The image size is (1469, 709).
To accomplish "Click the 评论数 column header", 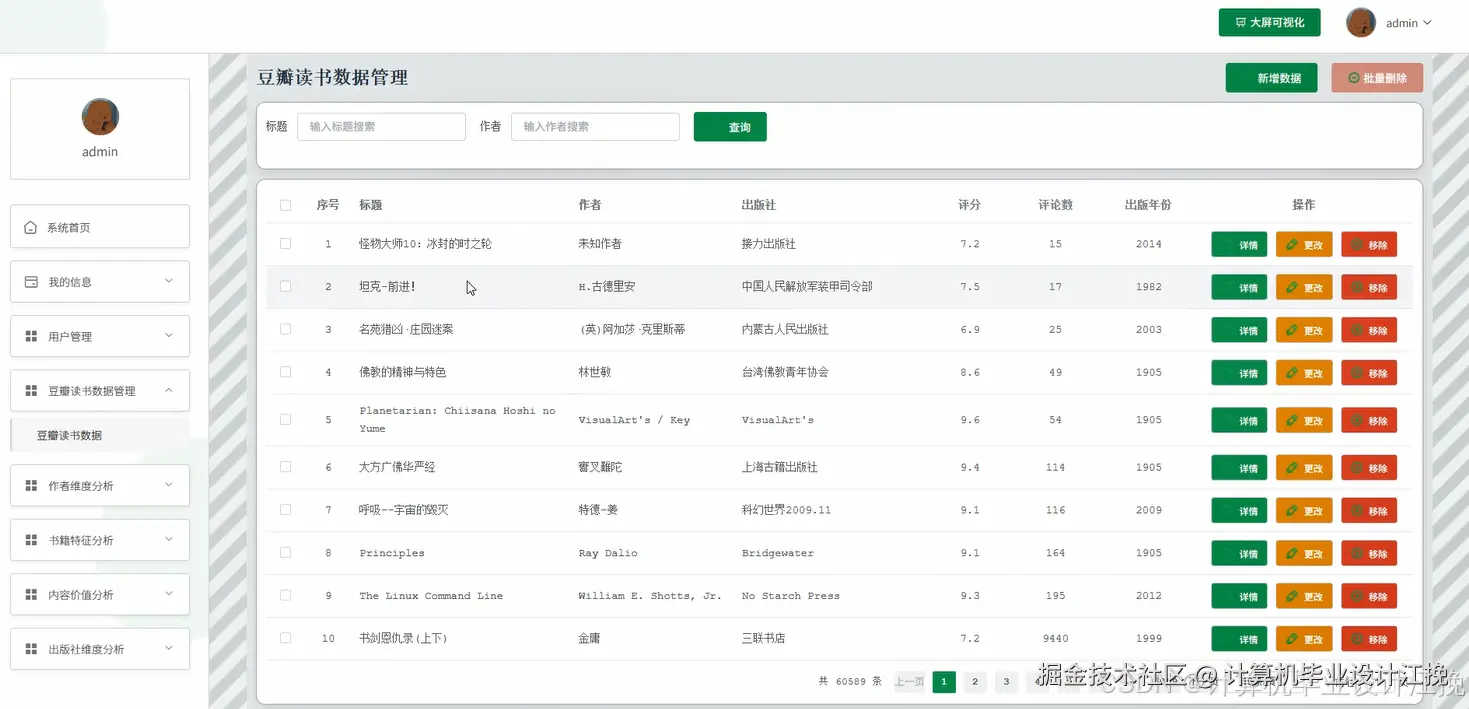I will [x=1055, y=205].
